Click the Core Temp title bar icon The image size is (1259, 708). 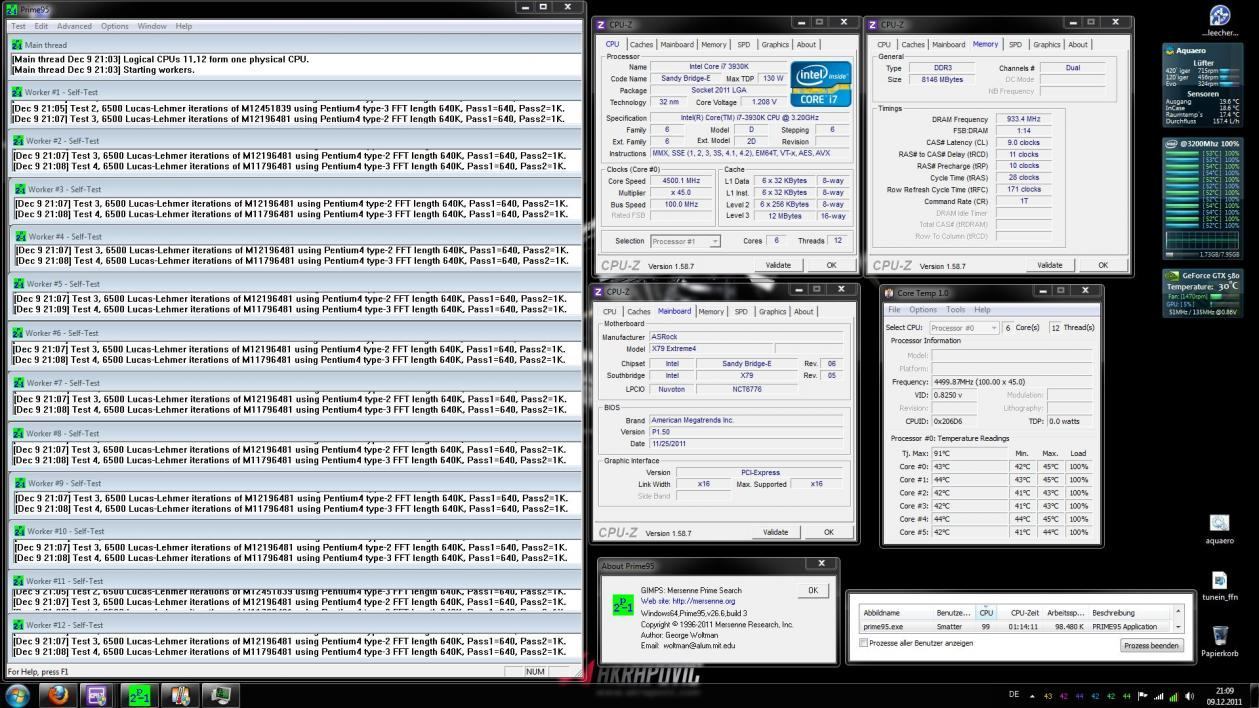coord(890,293)
